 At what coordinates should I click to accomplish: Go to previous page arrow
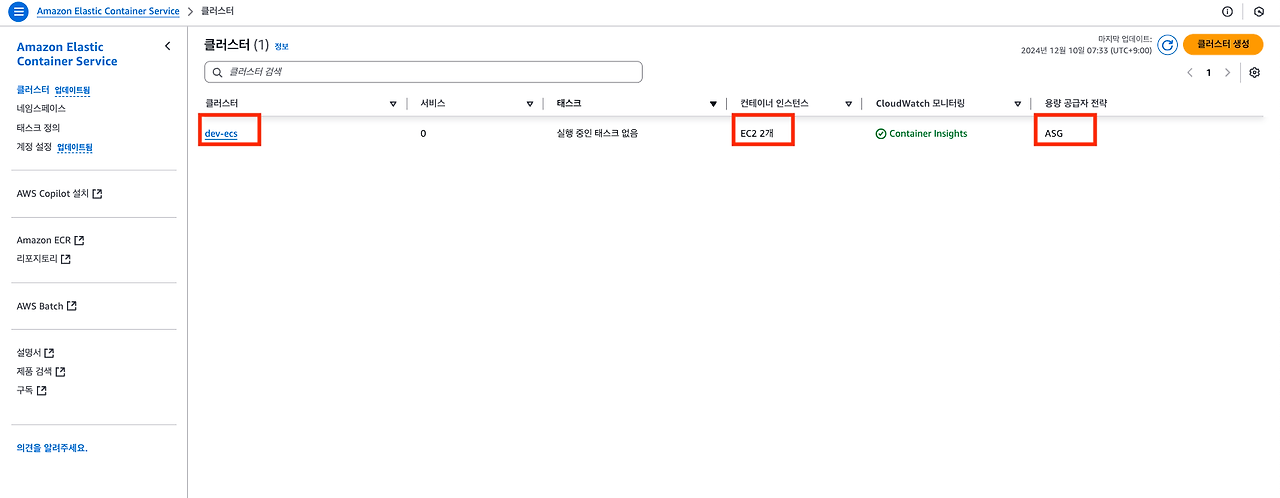pos(1190,73)
